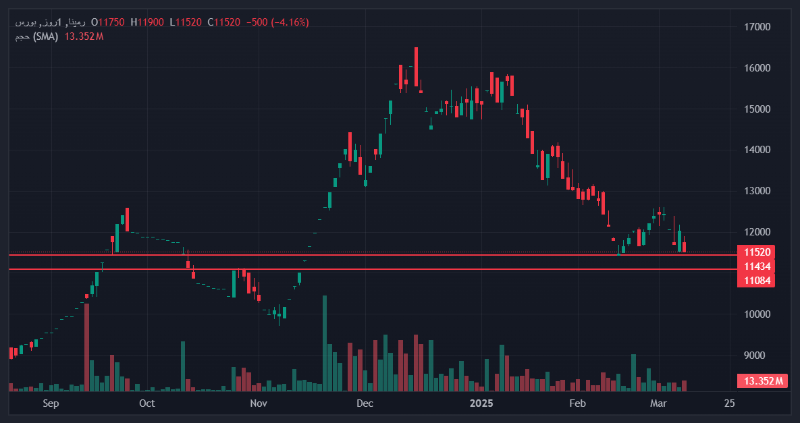Viewport: 800px width, 423px height.
Task: Click the 11084 horizontal line price label
Action: coord(756,280)
